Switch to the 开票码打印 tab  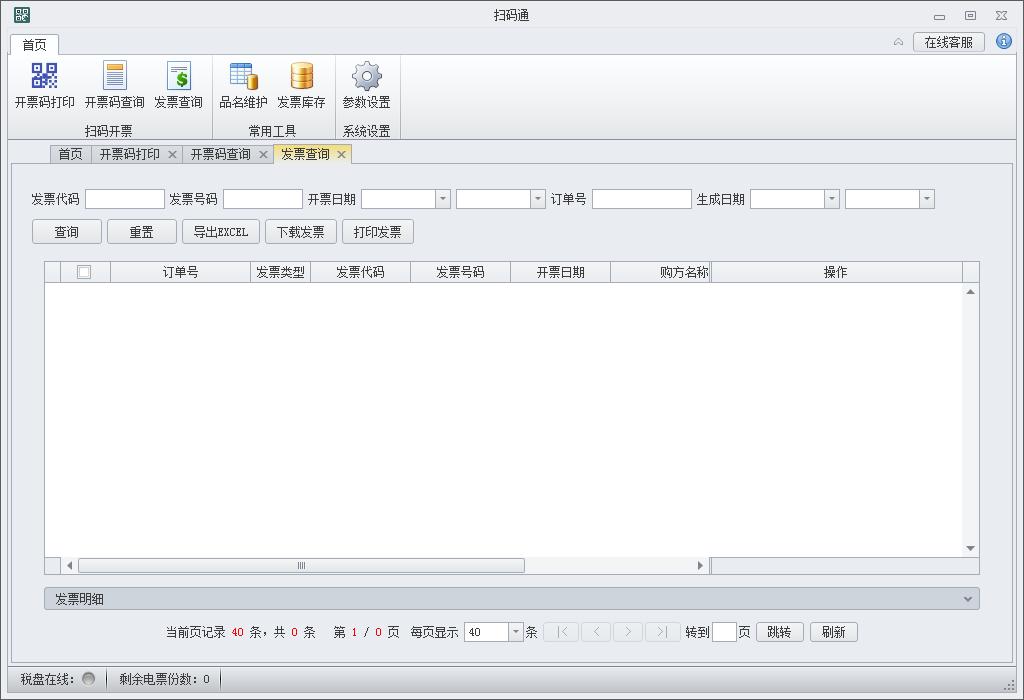(129, 154)
